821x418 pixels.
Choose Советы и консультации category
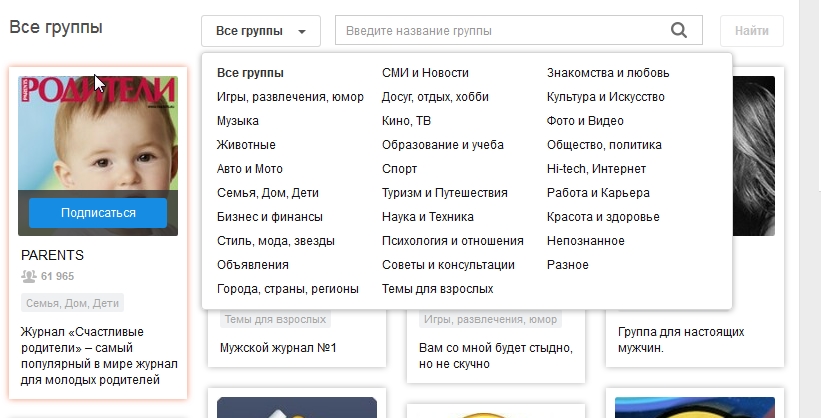(448, 265)
